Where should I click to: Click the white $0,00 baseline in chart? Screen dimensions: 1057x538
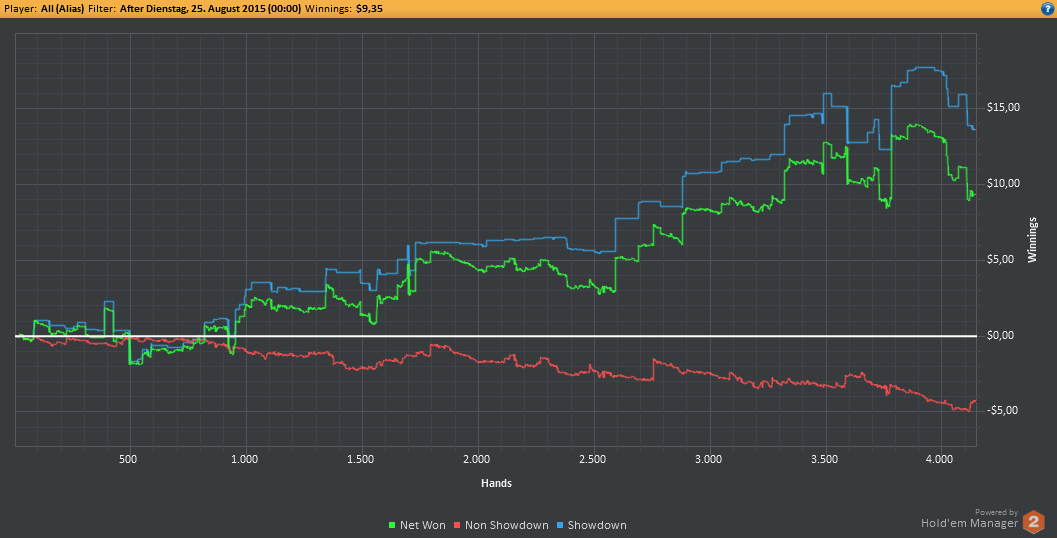tap(496, 336)
